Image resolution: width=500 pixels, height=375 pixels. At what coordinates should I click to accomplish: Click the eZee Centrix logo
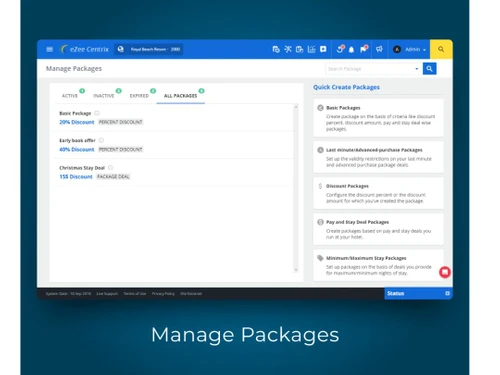click(84, 49)
